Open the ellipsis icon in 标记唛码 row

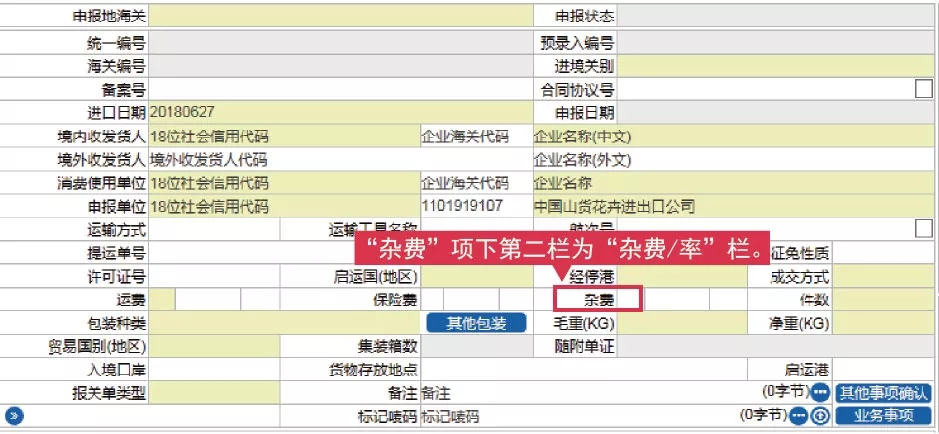[x=798, y=415]
